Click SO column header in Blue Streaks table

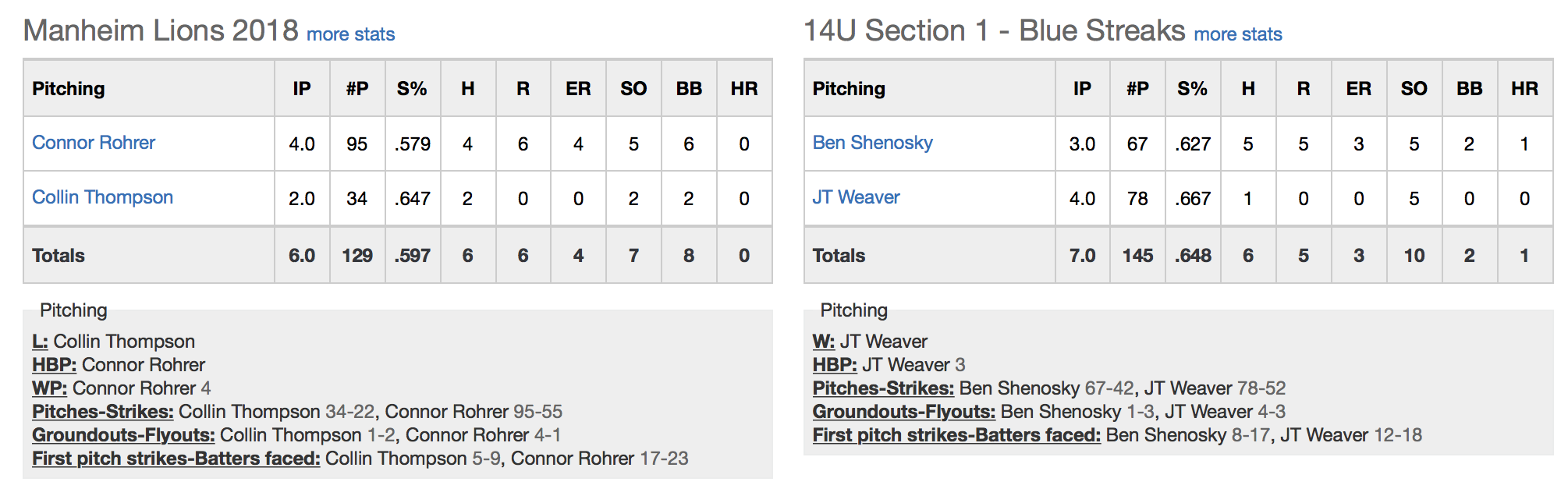pyautogui.click(x=1414, y=89)
